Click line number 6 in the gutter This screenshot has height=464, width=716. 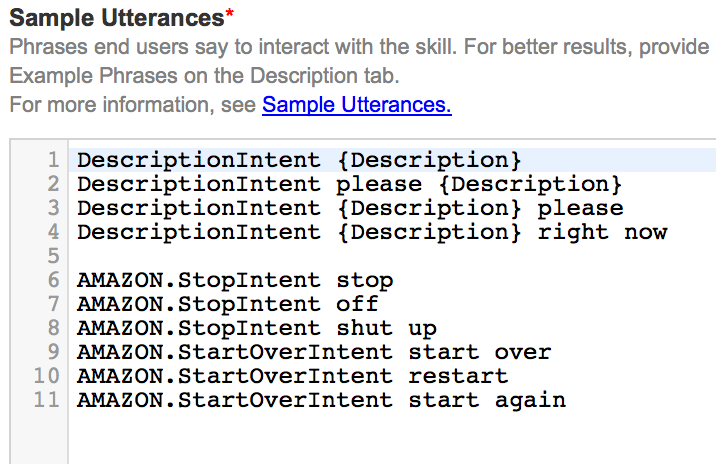tap(53, 280)
